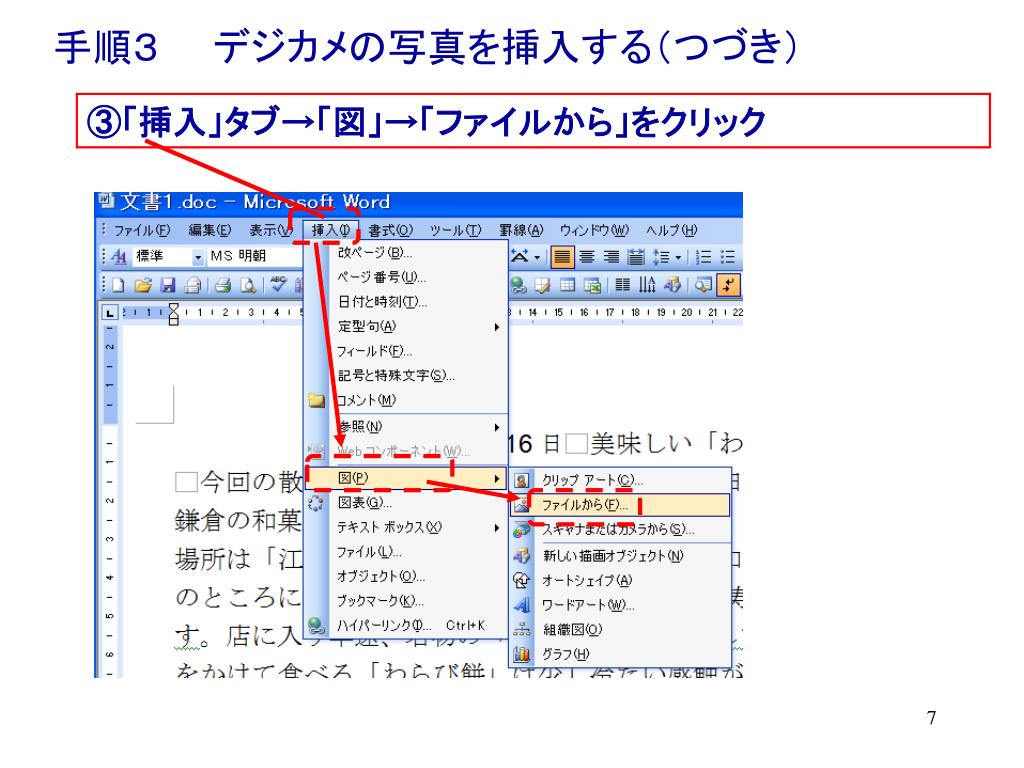Click scanner icon beside スキャナまたはカメラから
The width and height of the screenshot is (1024, 768).
coord(521,530)
